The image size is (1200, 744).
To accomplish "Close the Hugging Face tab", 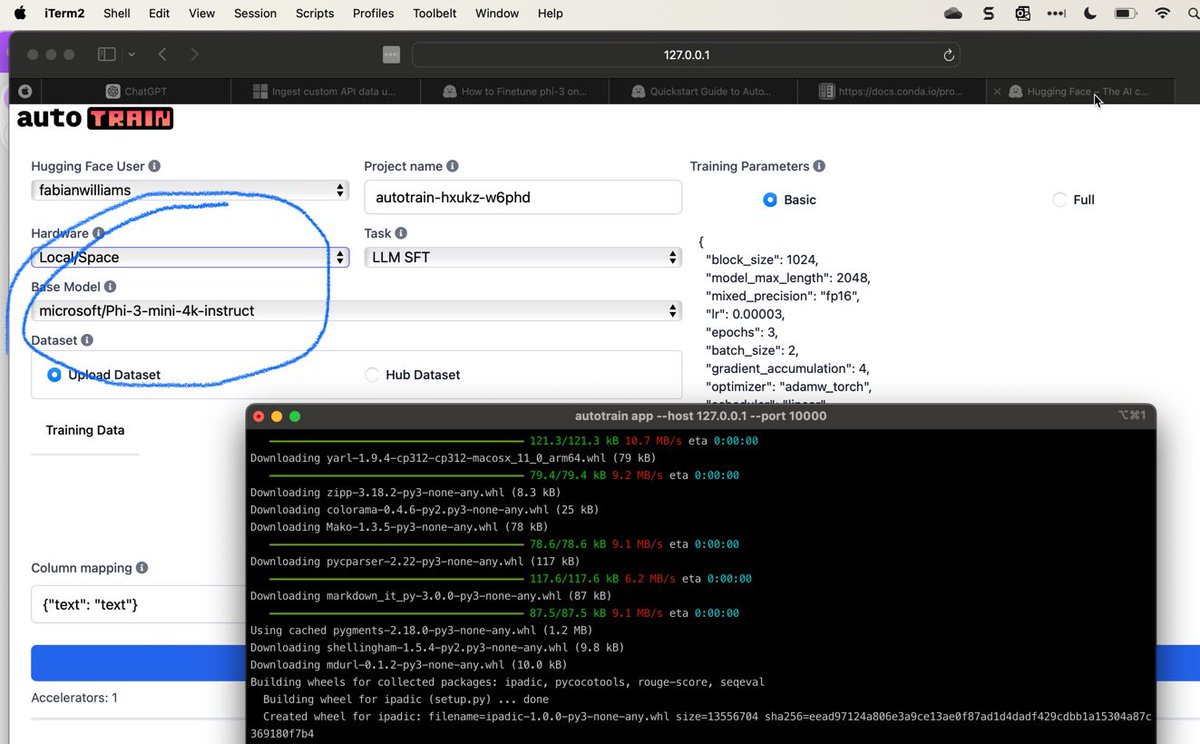I will [x=997, y=91].
